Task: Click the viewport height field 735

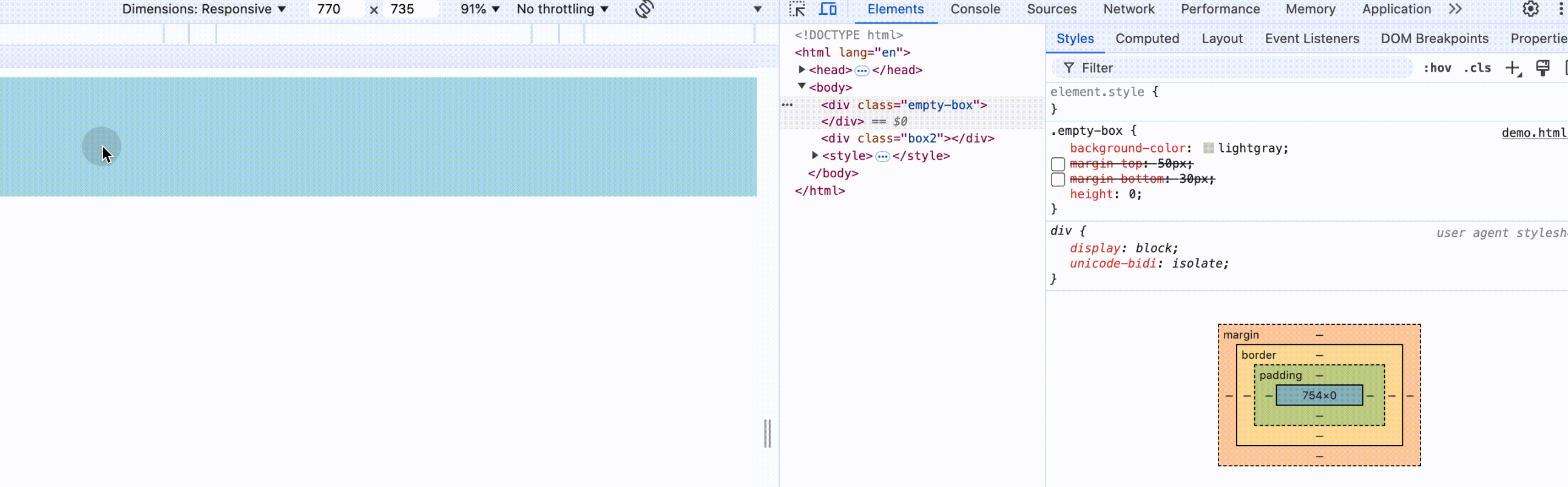Action: coord(411,9)
